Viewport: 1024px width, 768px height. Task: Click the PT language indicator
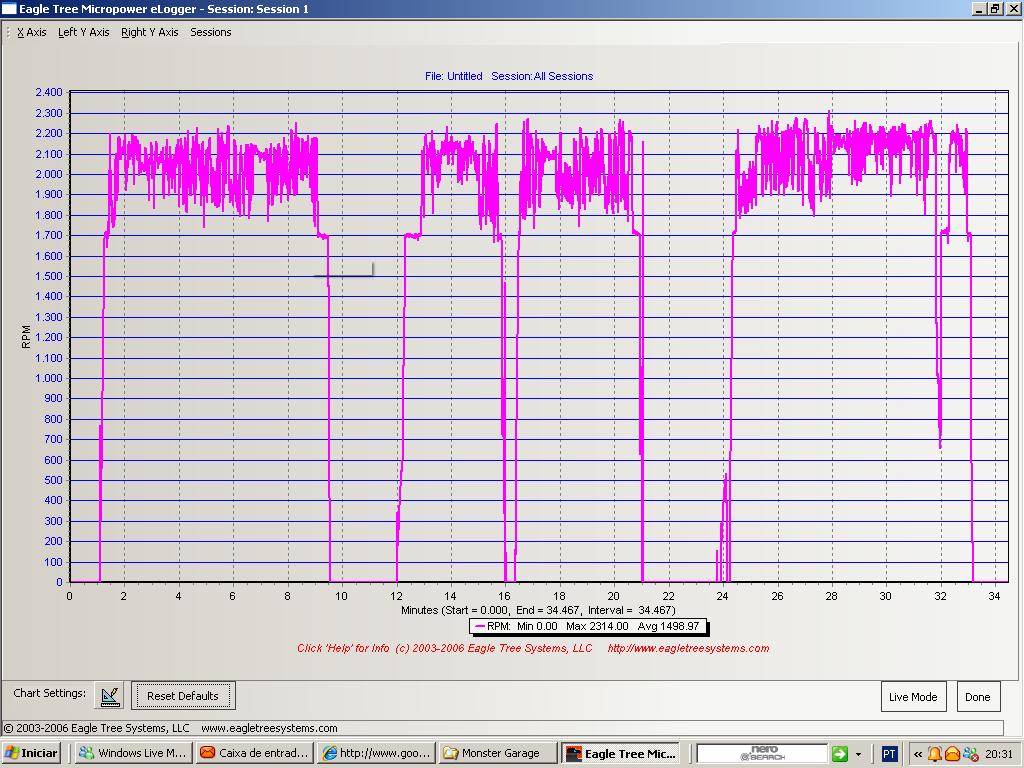point(889,754)
